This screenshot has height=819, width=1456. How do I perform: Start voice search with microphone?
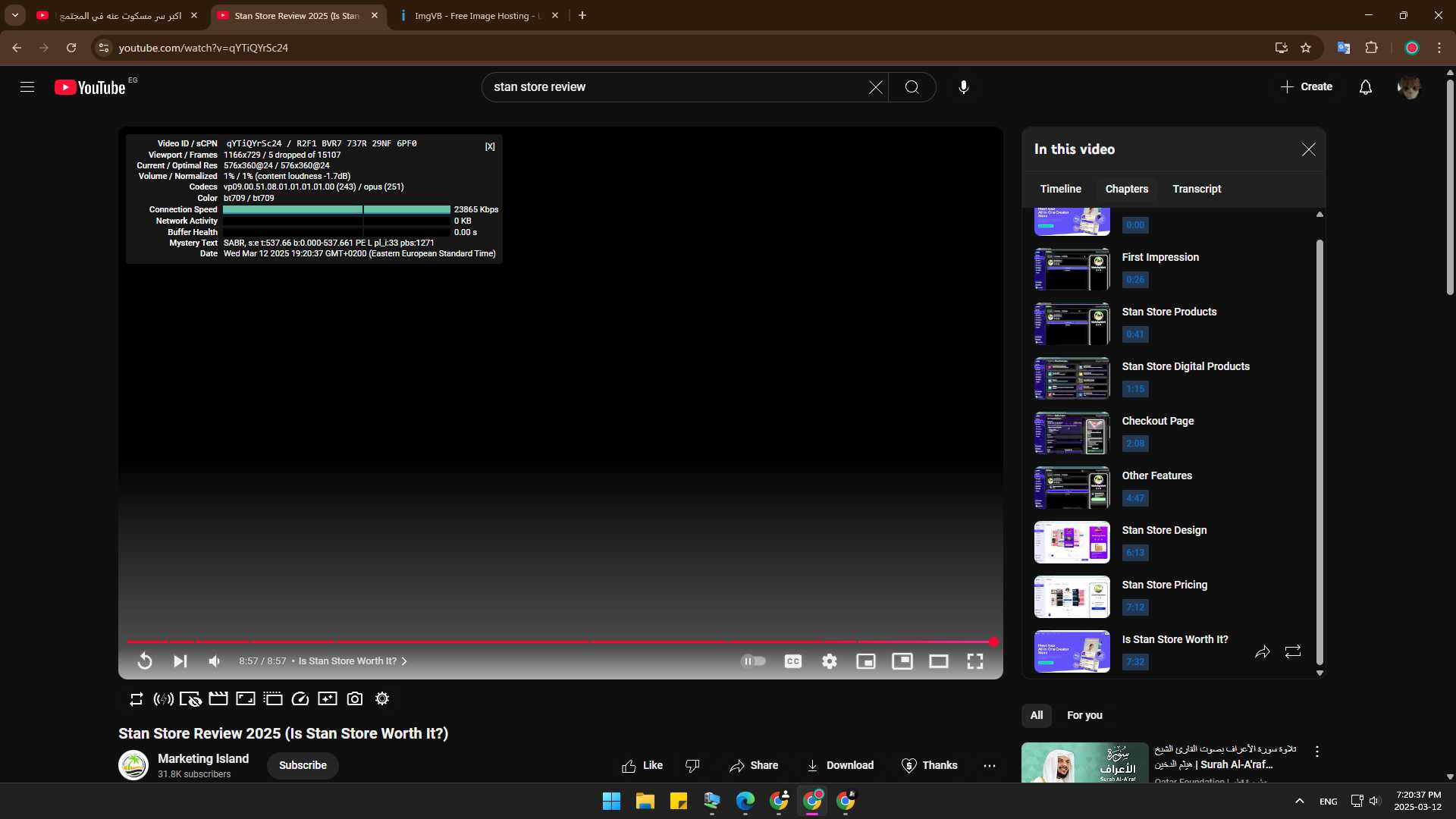pyautogui.click(x=963, y=87)
